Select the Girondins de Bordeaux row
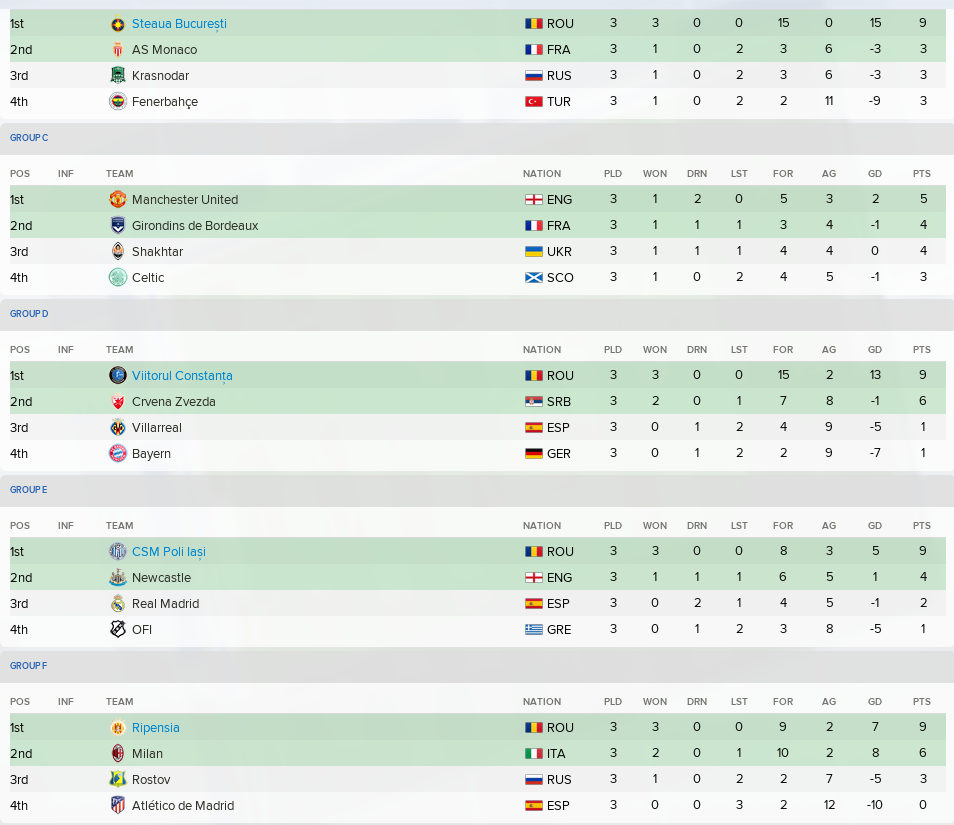Screen dimensions: 954x825 coord(478,226)
